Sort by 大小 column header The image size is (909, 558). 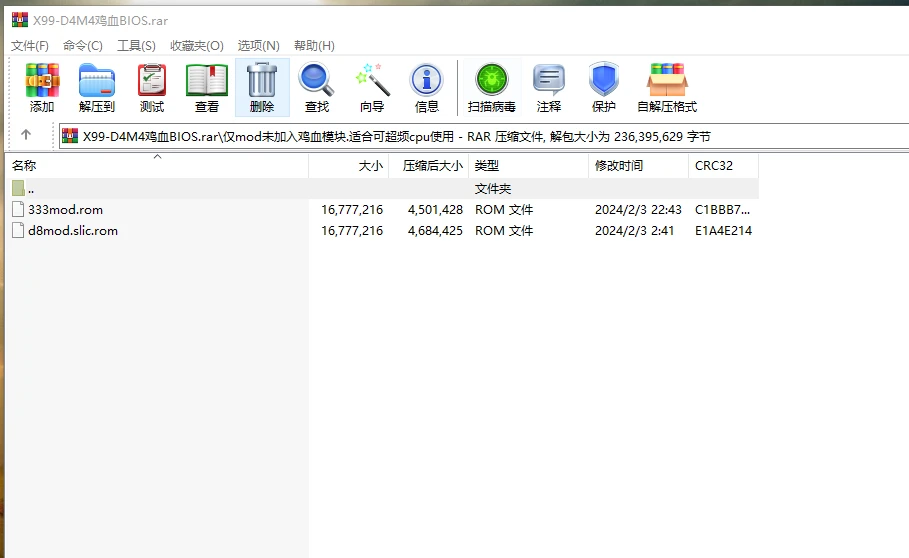click(348, 166)
